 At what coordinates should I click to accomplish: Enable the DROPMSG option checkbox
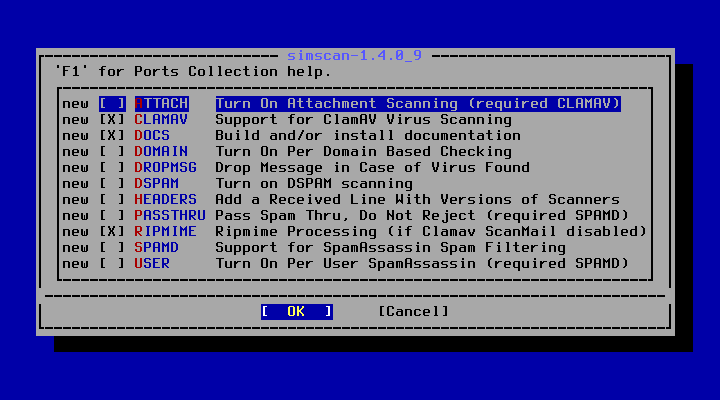pos(112,168)
